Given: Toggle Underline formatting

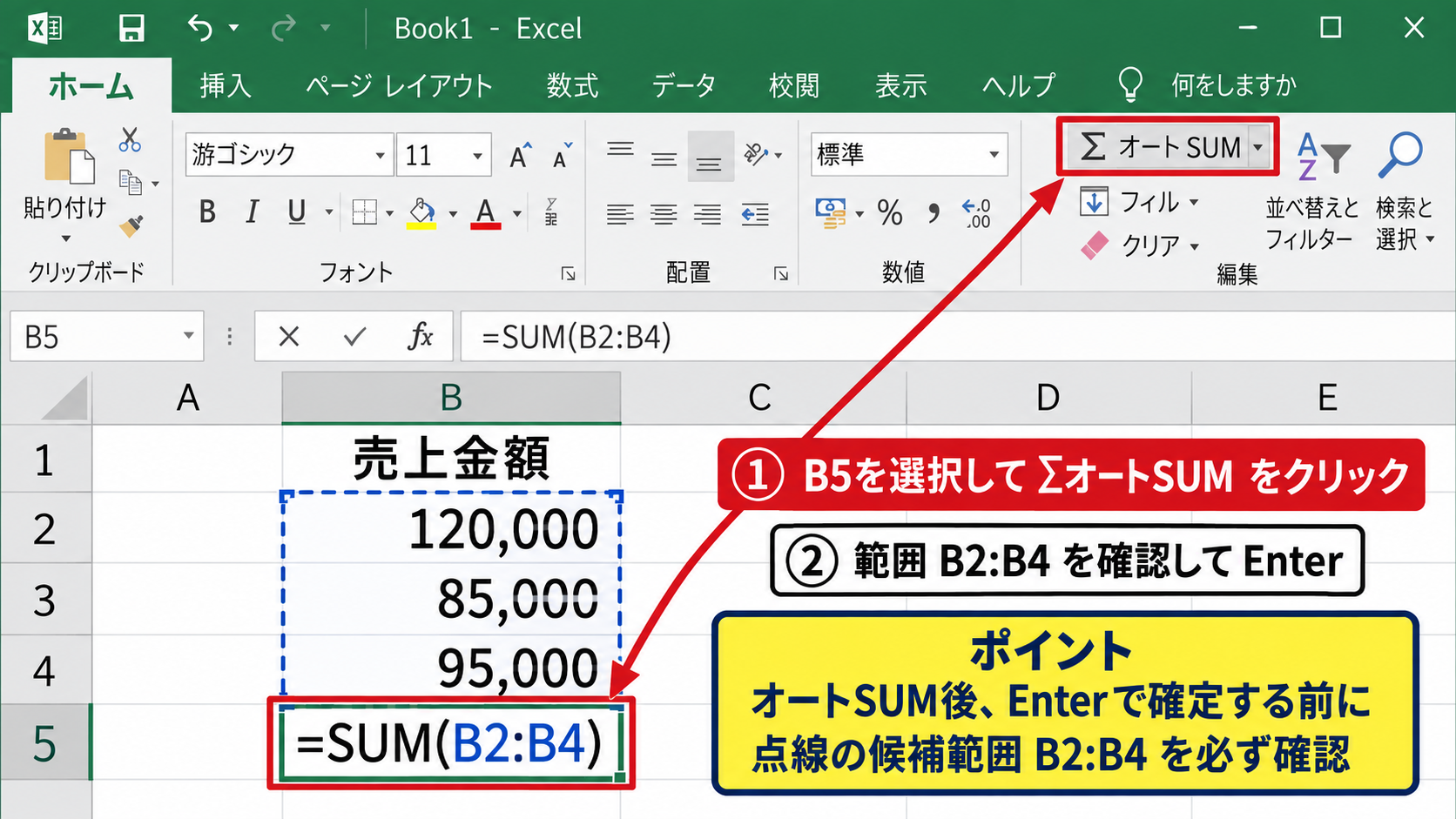Looking at the screenshot, I should tap(297, 211).
